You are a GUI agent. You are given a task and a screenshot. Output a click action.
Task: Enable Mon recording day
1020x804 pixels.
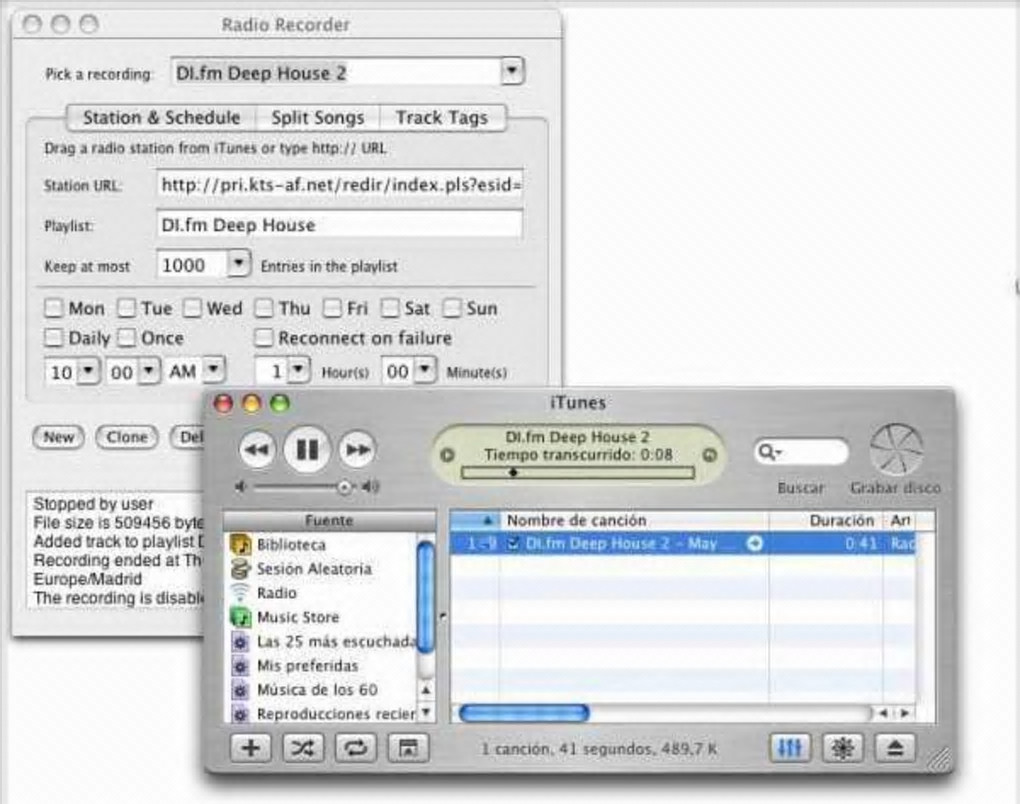pos(53,308)
